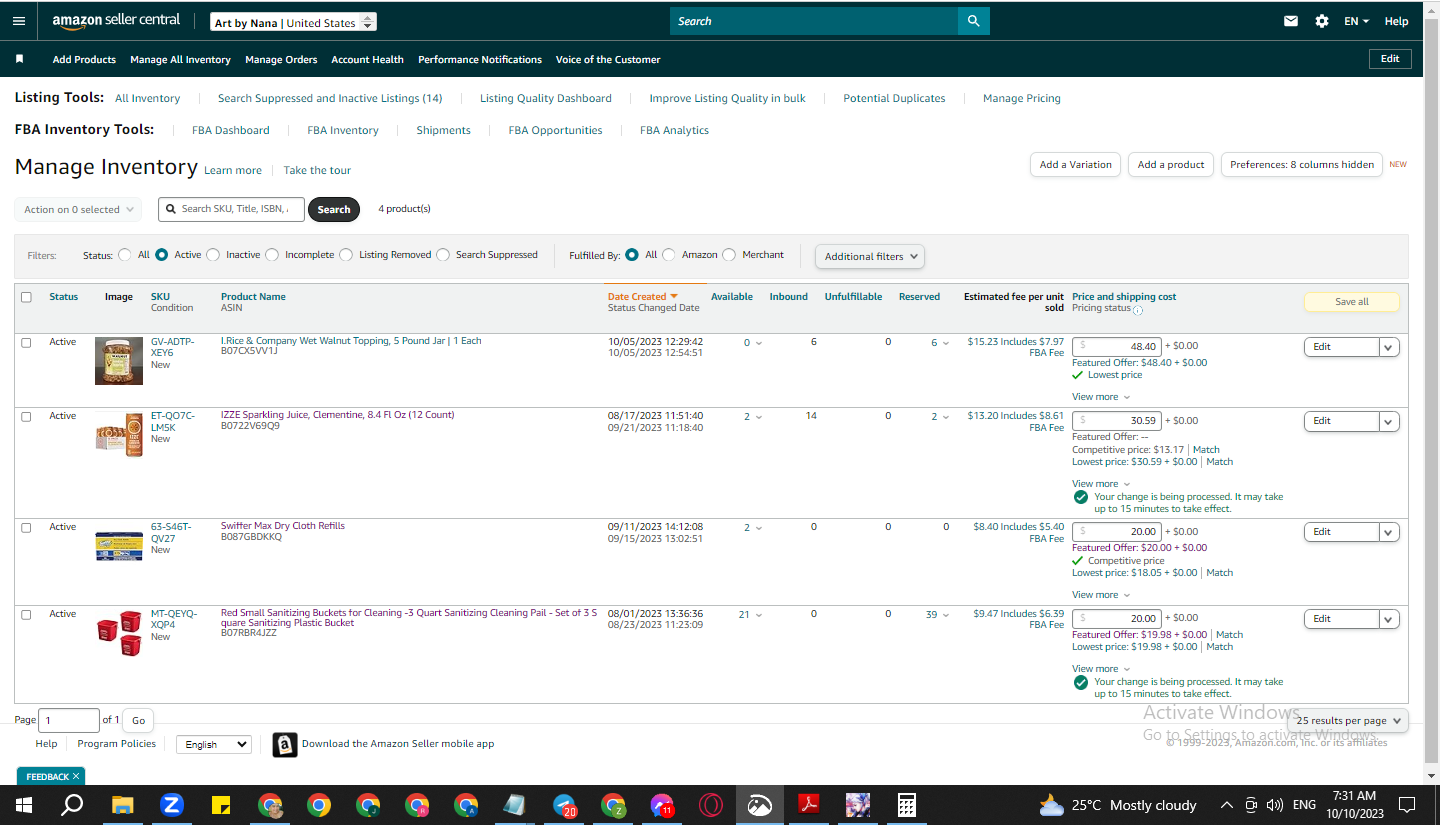Viewport: 1440px width, 825px height.
Task: Click the Walnut Topping product image
Action: [x=119, y=361]
